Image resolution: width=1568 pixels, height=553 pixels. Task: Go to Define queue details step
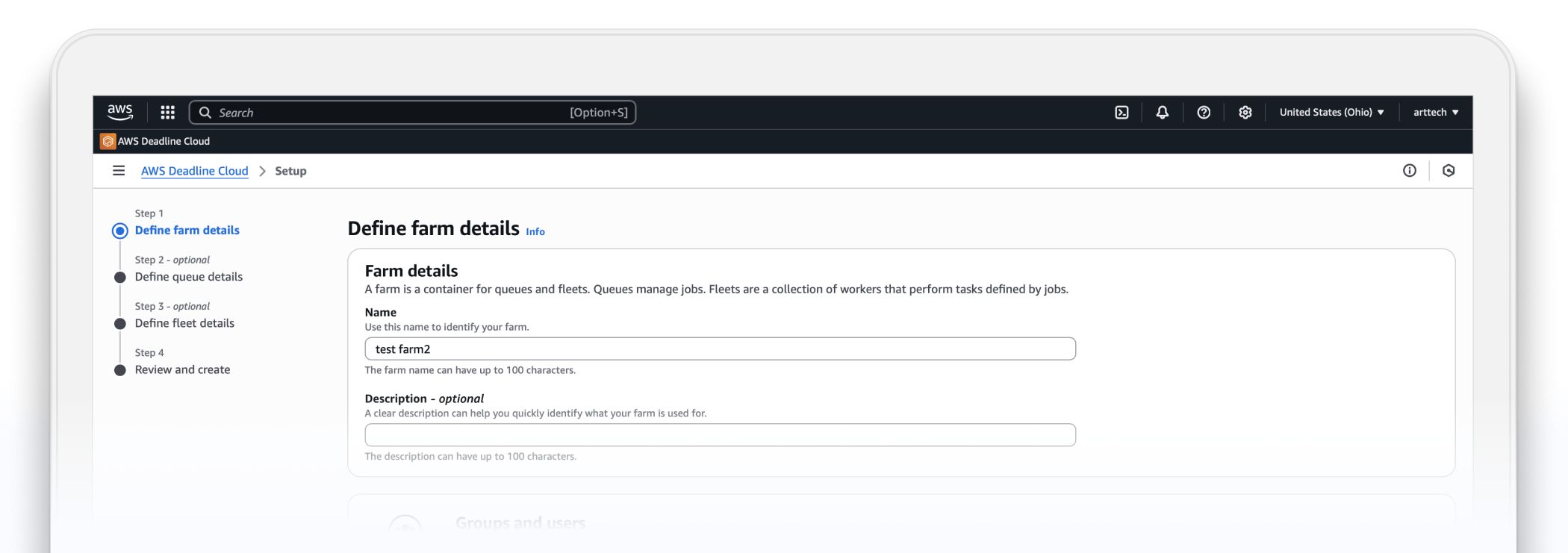pyautogui.click(x=188, y=277)
